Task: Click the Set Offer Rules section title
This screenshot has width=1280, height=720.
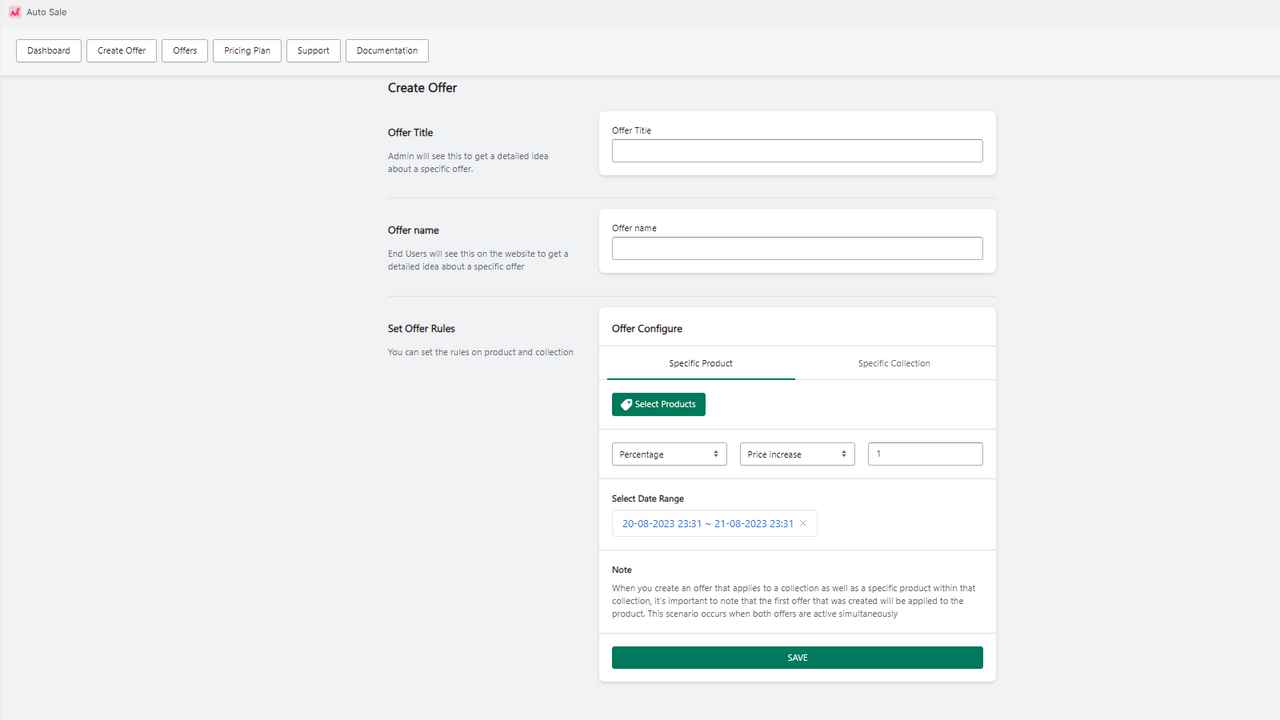Action: [x=421, y=328]
